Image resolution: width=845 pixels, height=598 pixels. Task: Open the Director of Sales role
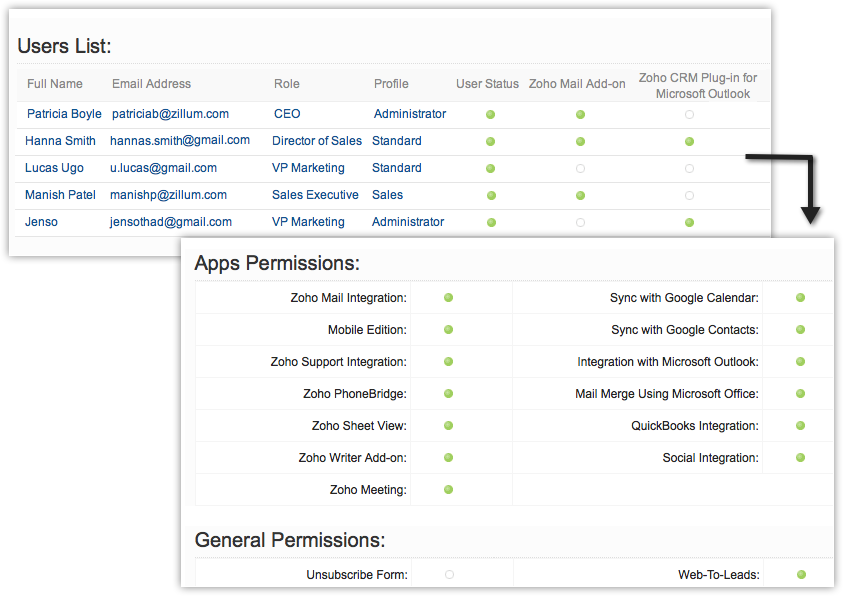tap(317, 141)
